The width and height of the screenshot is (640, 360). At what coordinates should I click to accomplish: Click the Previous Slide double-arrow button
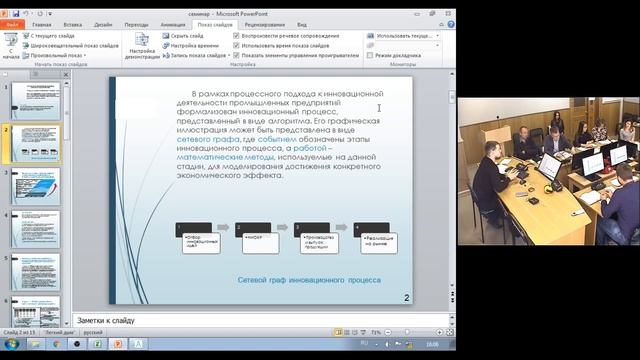click(x=452, y=293)
